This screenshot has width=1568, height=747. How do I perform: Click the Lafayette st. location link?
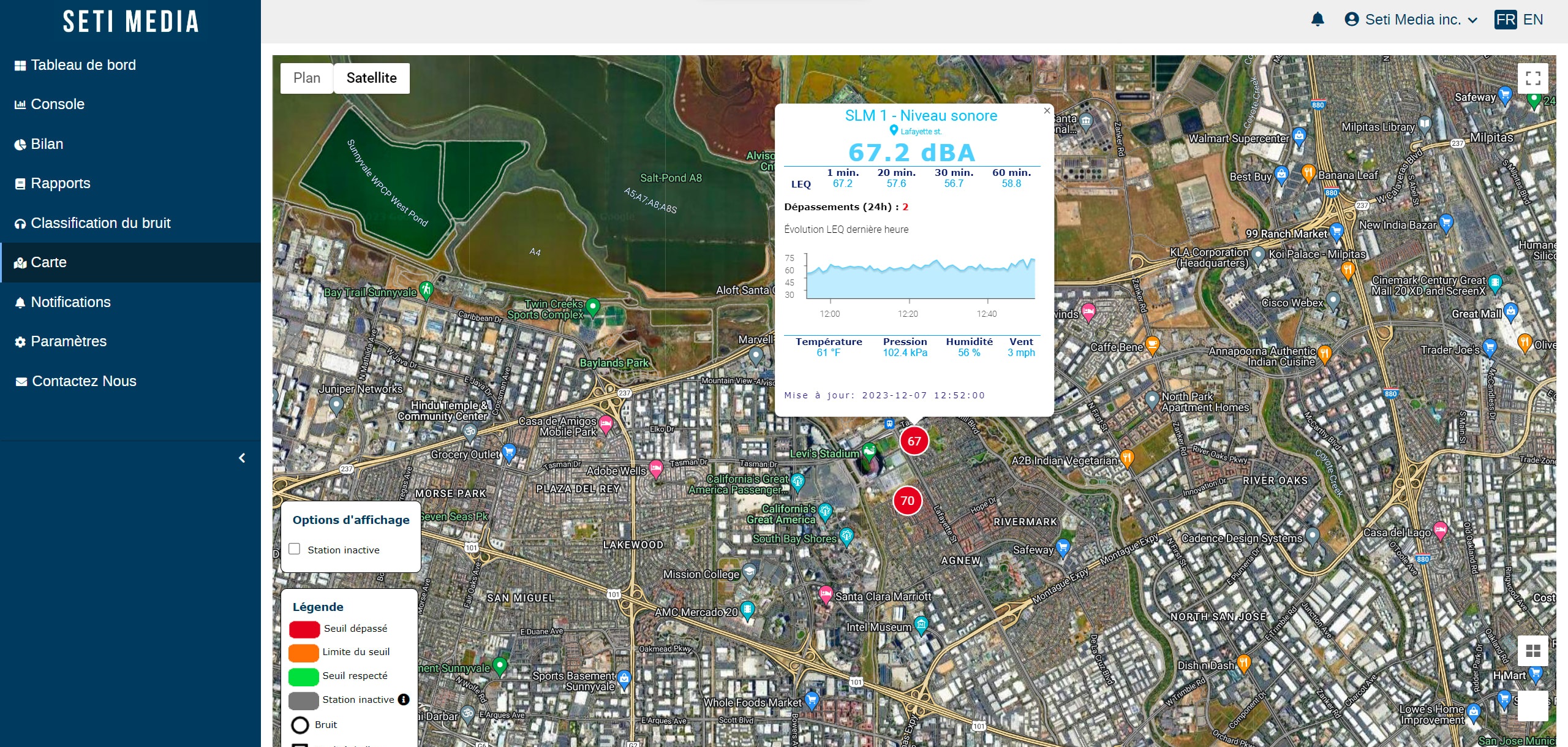pos(916,131)
